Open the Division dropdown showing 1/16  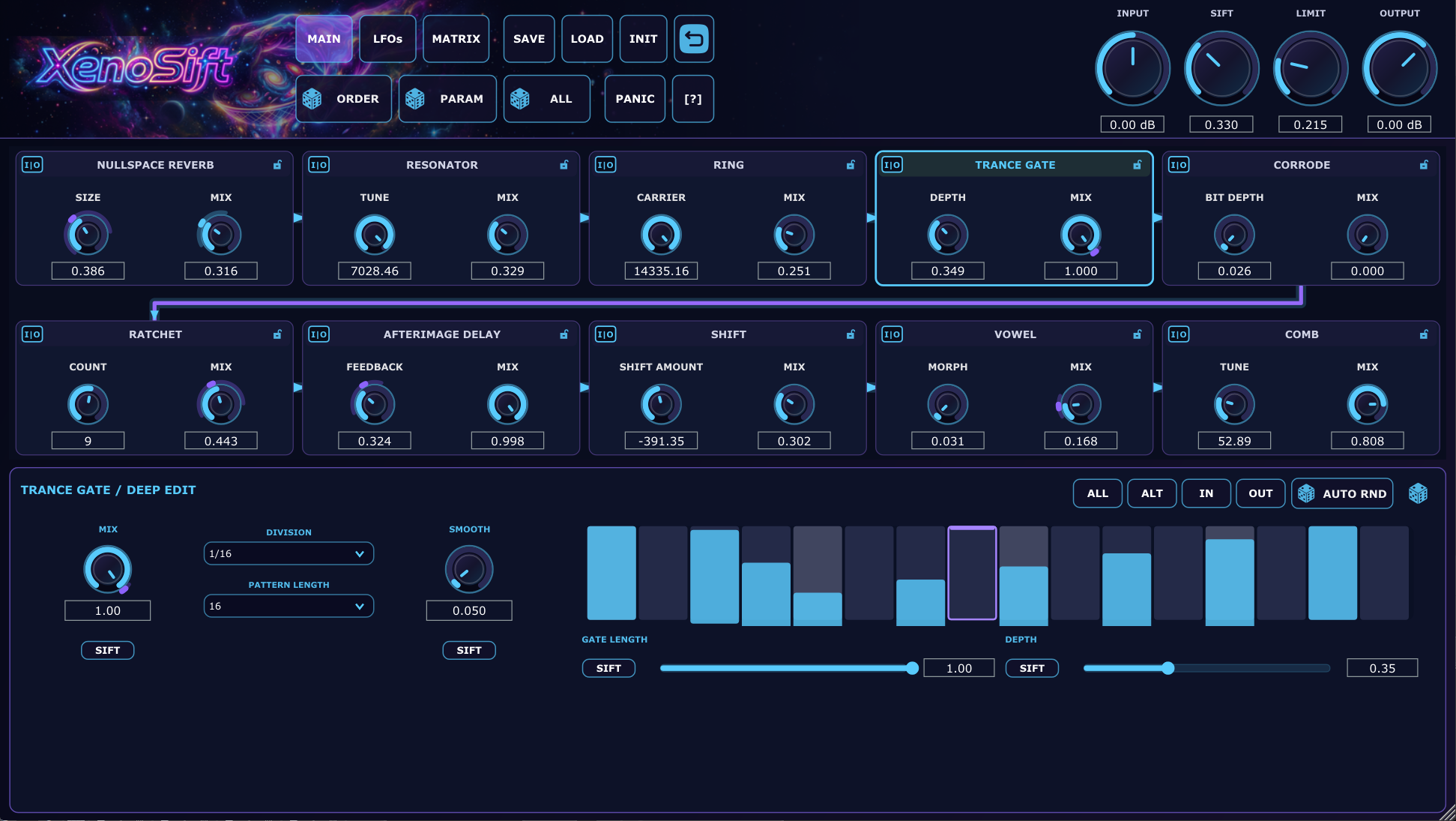coord(289,553)
